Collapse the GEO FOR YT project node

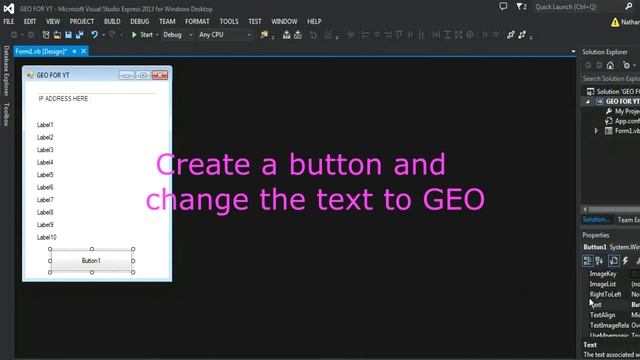pos(588,102)
